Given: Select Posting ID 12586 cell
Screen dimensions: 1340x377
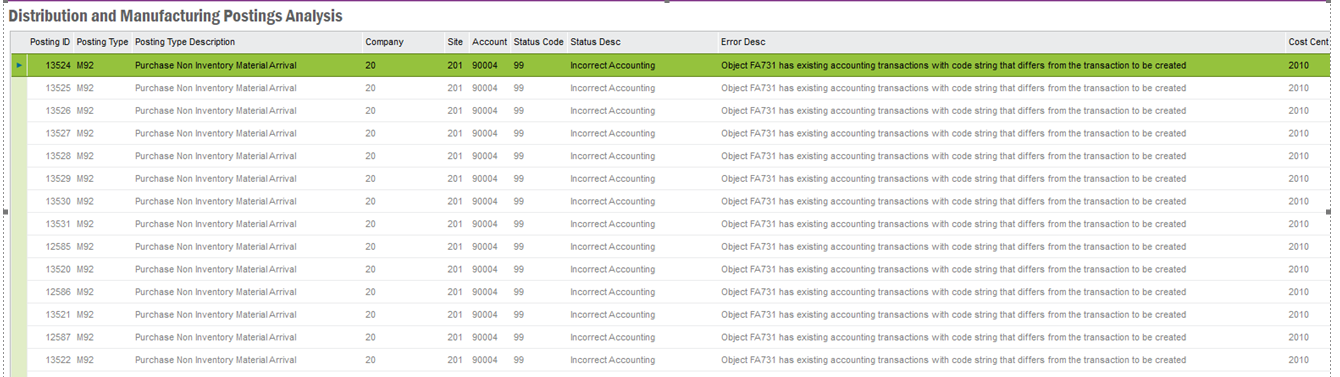Looking at the screenshot, I should tap(58, 292).
